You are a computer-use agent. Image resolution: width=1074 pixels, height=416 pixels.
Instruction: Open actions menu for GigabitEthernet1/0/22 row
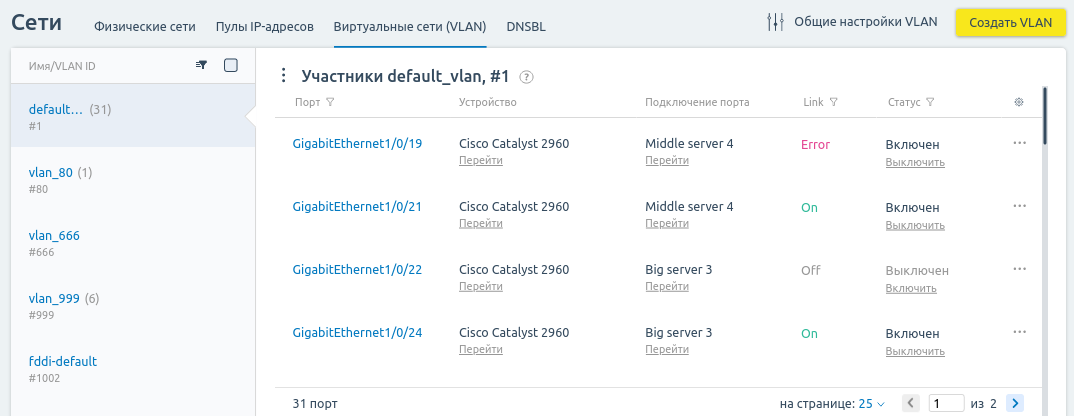coord(1019,269)
